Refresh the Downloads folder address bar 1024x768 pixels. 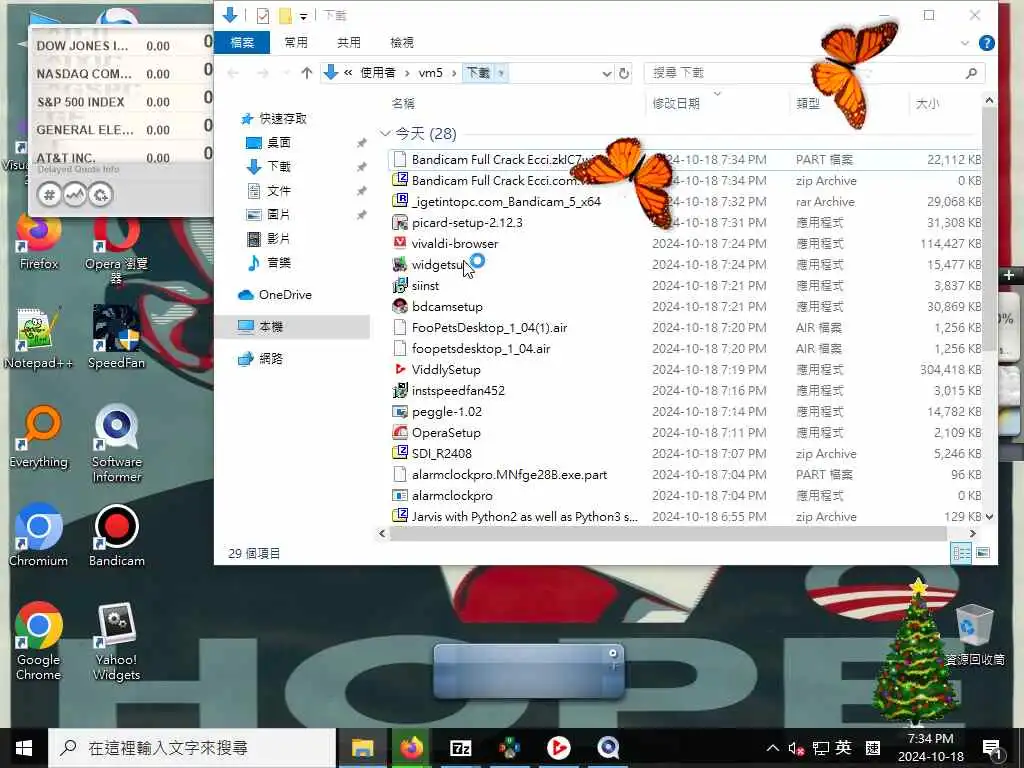point(624,73)
